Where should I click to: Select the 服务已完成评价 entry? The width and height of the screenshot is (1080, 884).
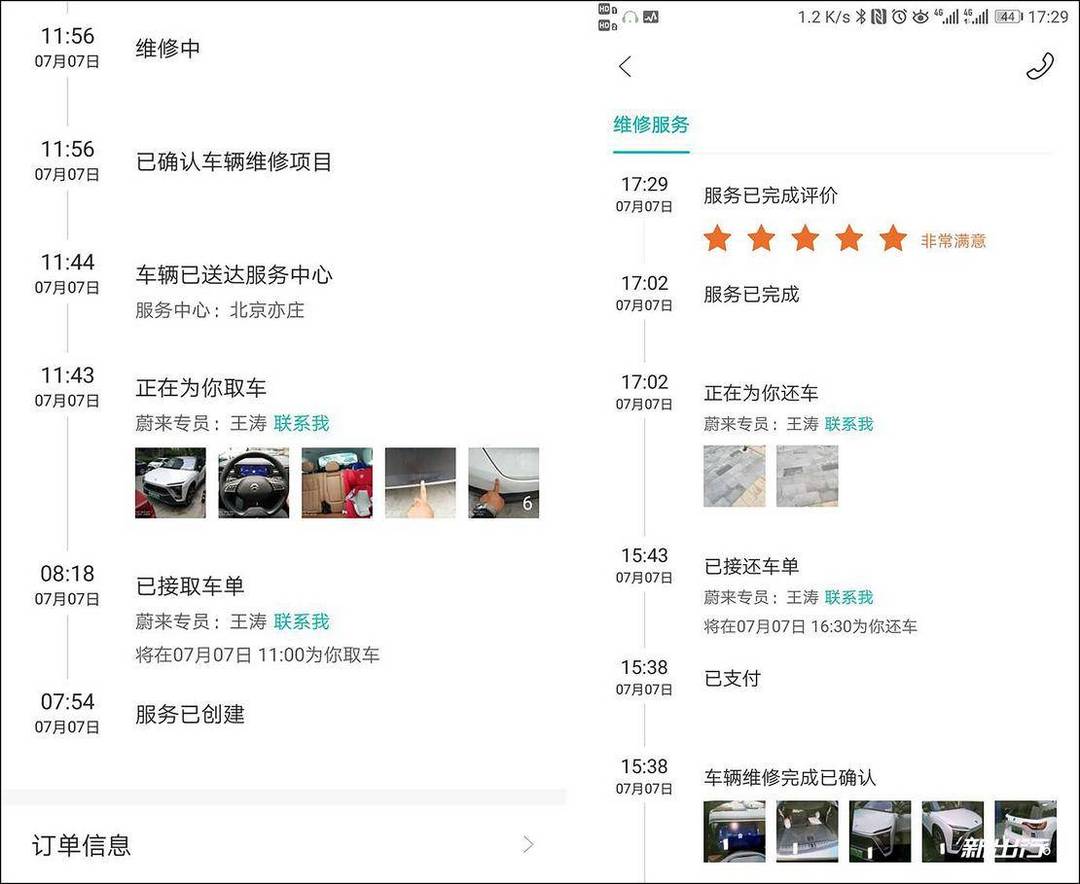[x=771, y=195]
